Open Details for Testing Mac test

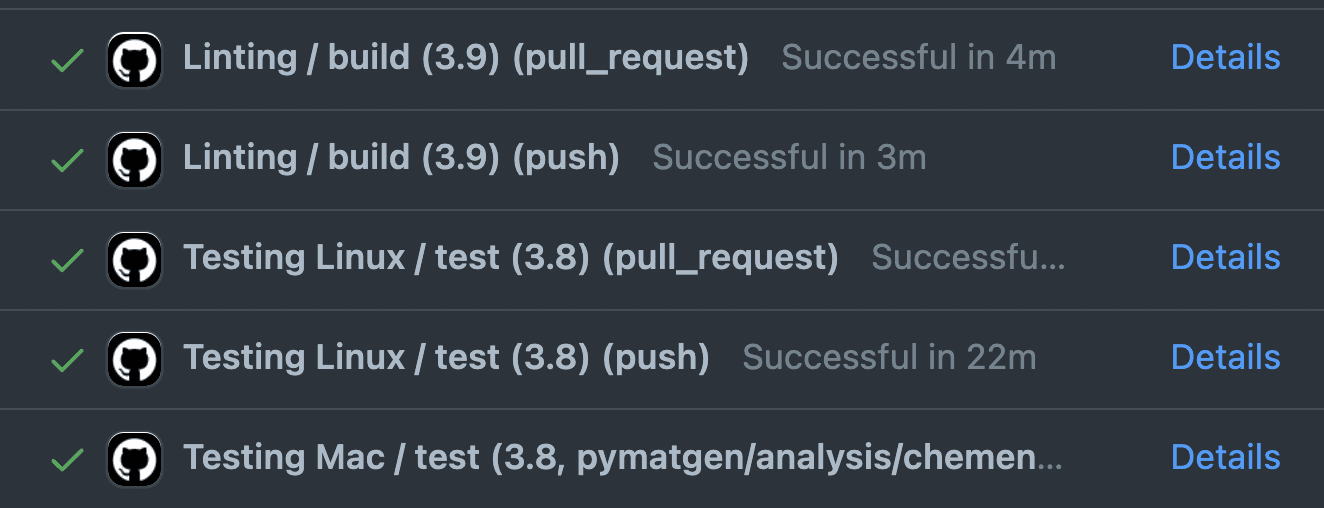1225,458
